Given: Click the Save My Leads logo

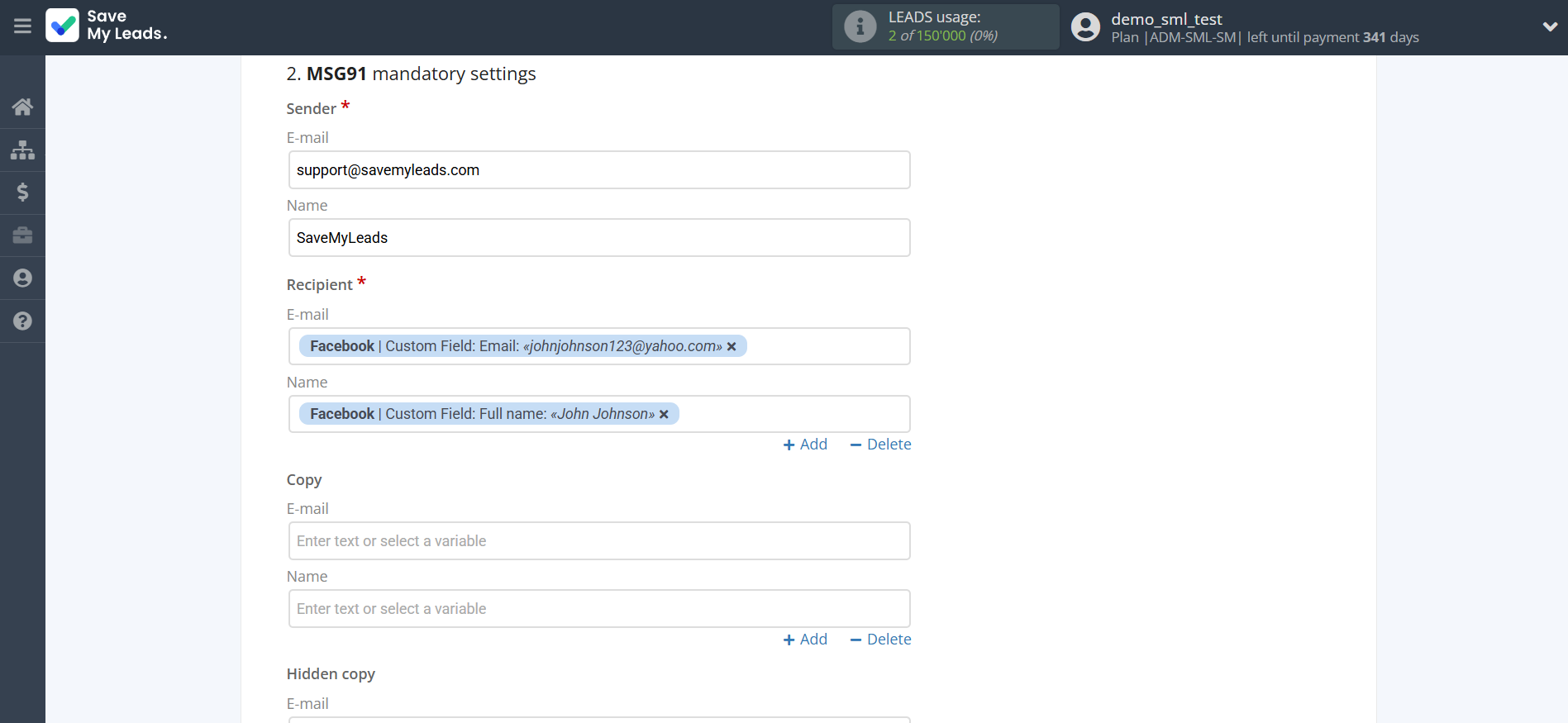Looking at the screenshot, I should (x=107, y=26).
